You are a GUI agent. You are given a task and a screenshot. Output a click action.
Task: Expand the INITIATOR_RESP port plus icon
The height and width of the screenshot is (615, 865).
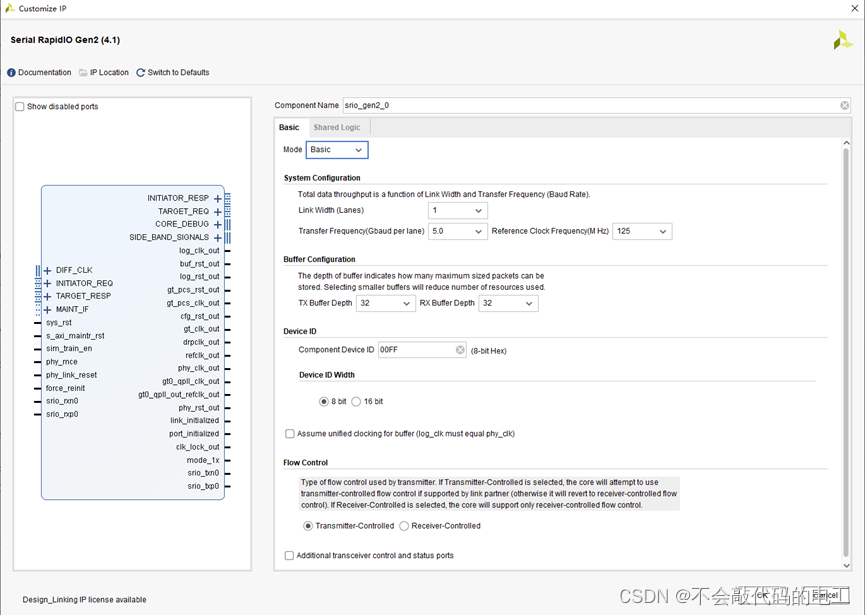coord(218,199)
